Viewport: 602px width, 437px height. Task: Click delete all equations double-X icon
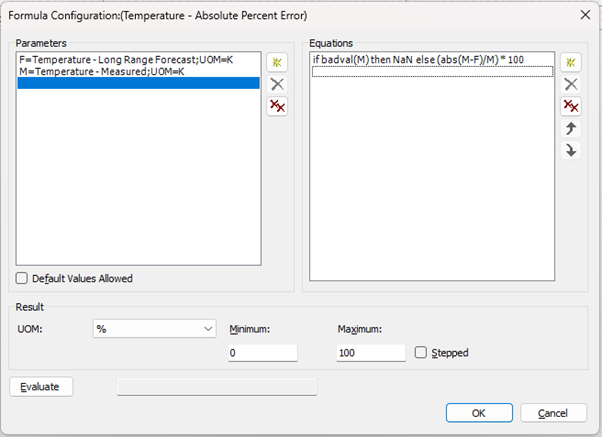click(570, 106)
